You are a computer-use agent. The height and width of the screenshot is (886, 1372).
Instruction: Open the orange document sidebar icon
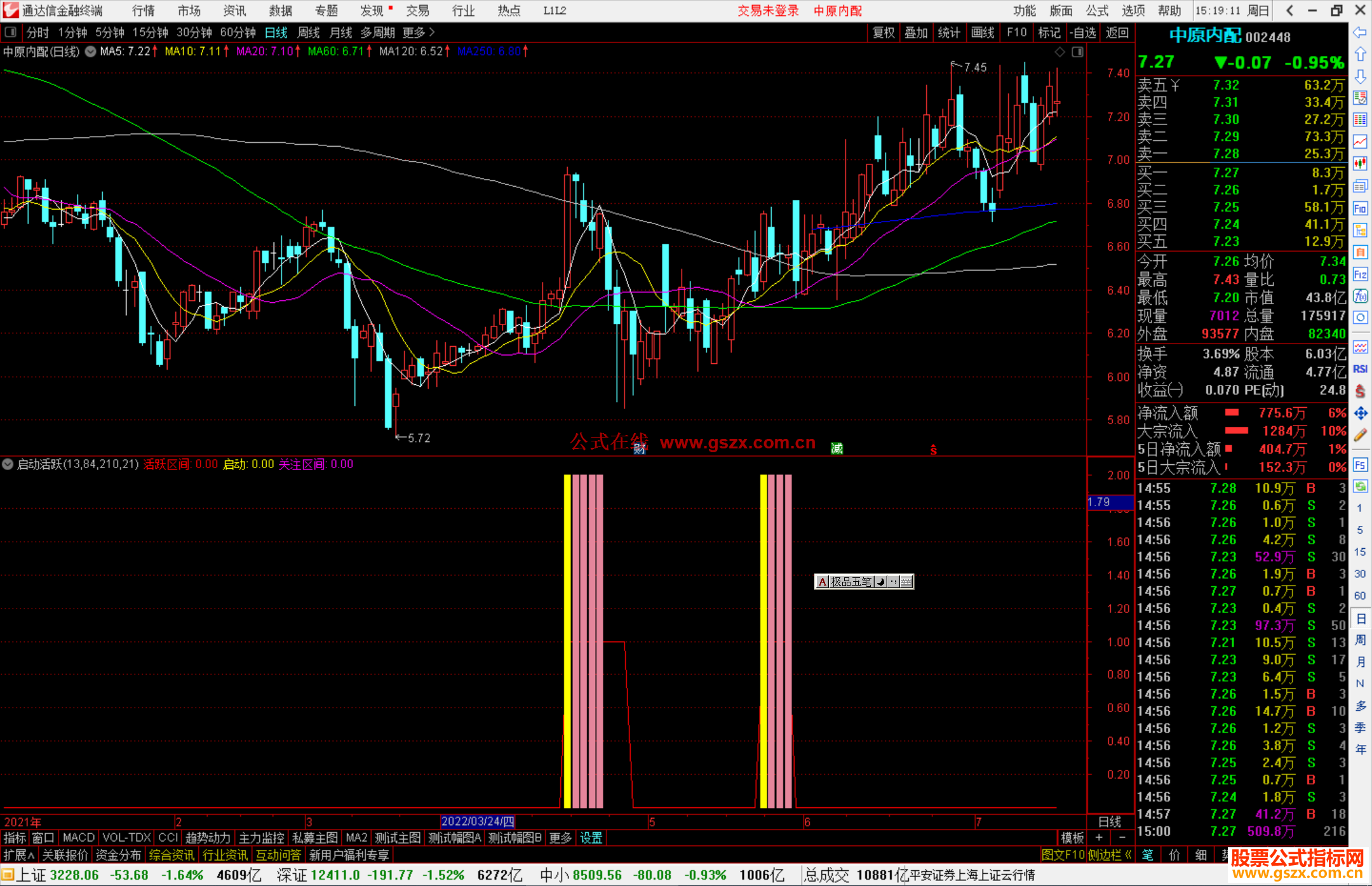(x=1360, y=252)
